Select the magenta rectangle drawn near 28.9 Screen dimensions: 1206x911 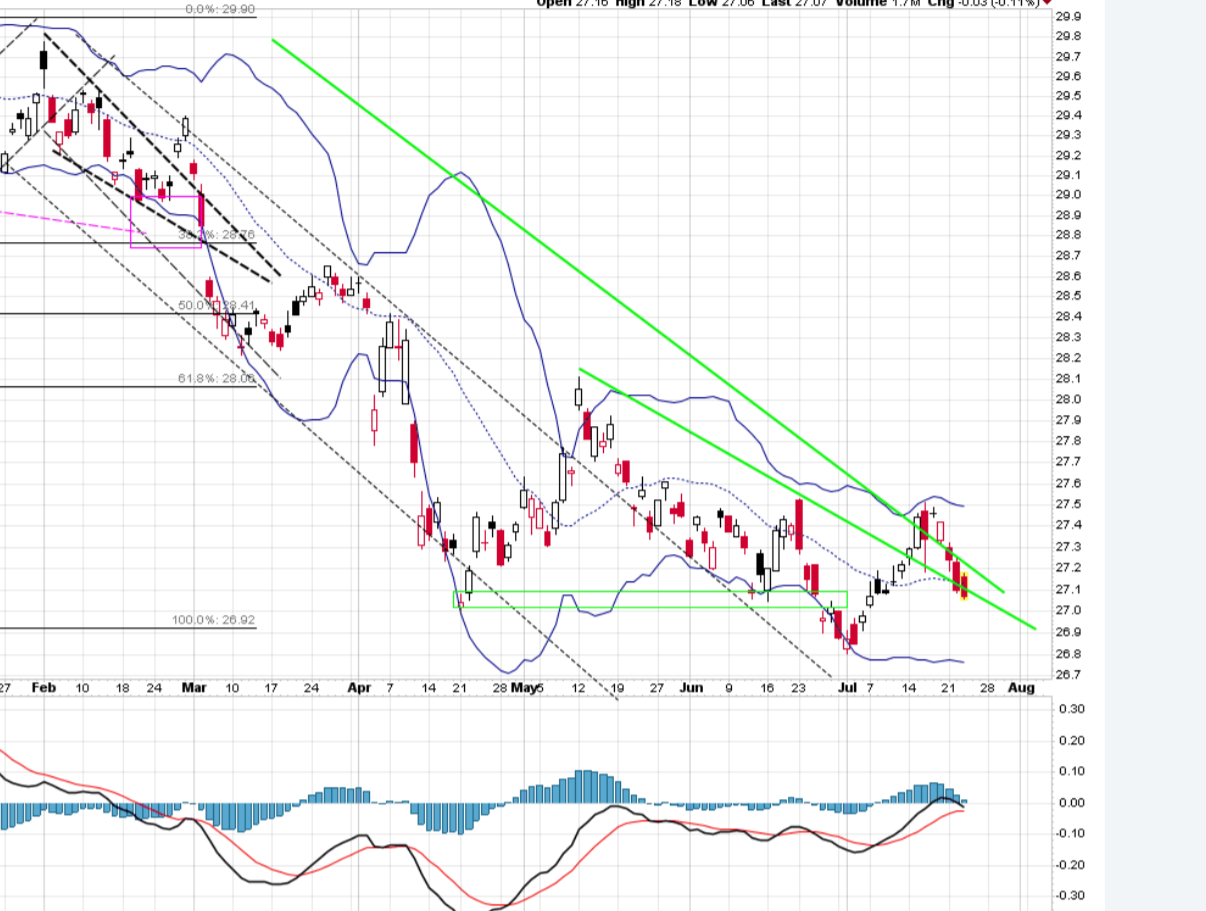[167, 222]
